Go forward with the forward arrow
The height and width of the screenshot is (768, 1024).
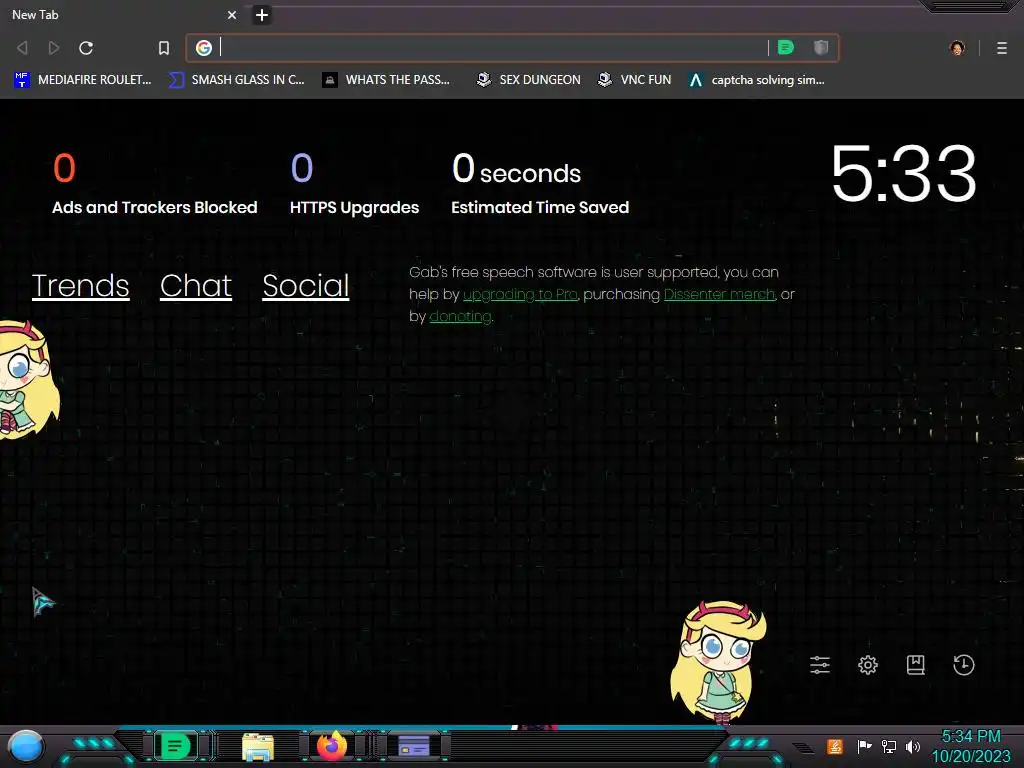tap(54, 48)
